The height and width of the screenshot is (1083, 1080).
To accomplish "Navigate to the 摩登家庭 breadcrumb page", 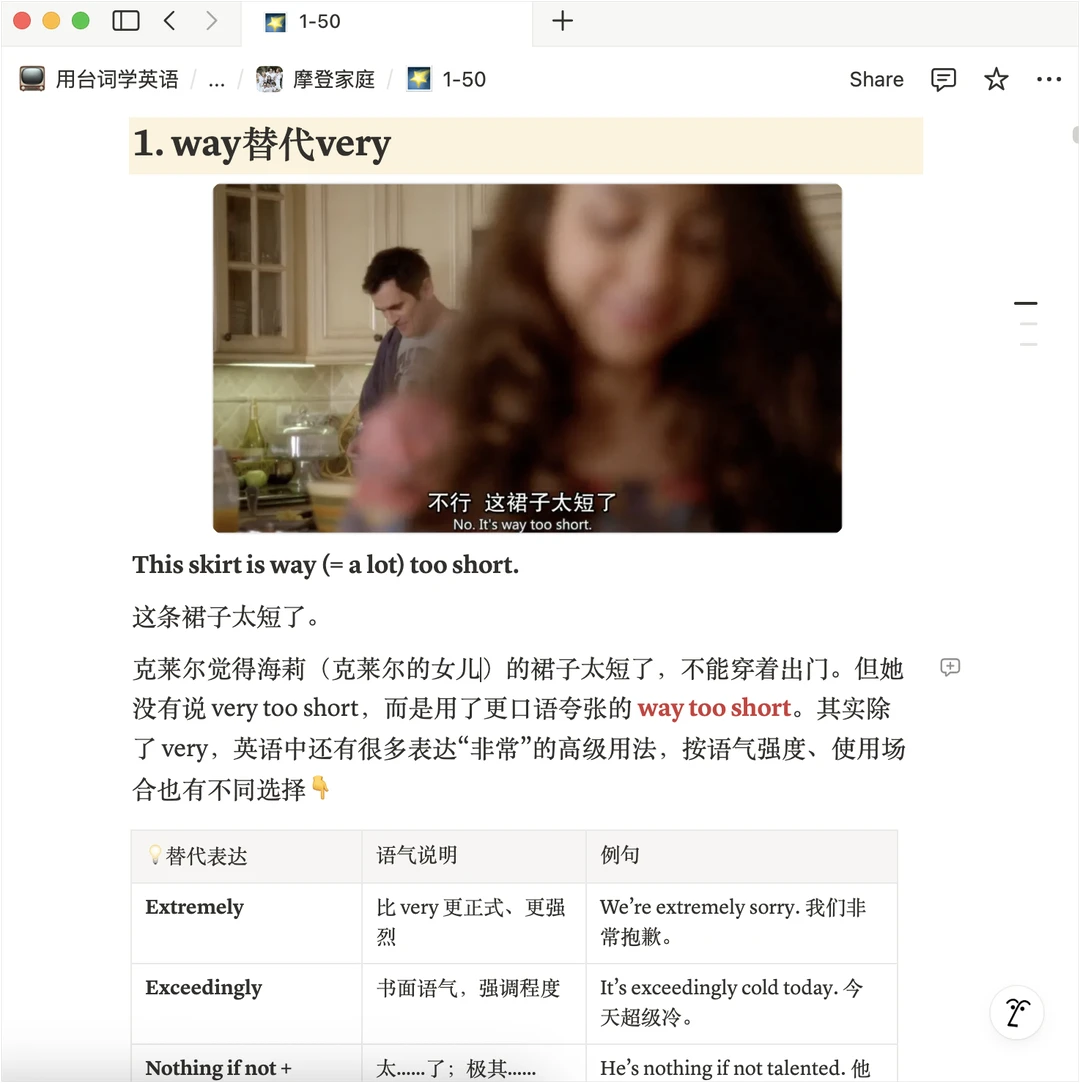I will click(316, 79).
